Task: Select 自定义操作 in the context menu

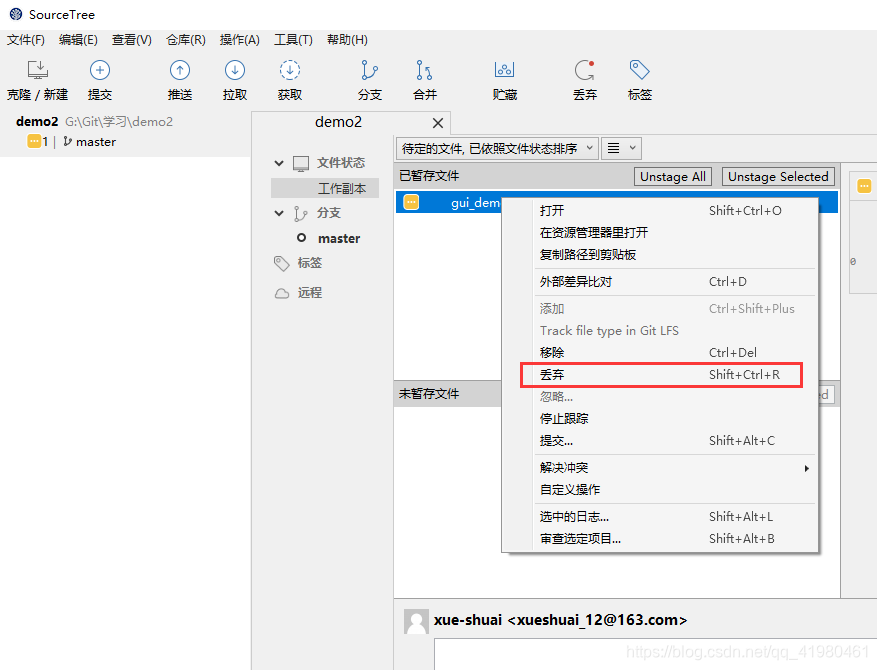Action: coord(660,490)
